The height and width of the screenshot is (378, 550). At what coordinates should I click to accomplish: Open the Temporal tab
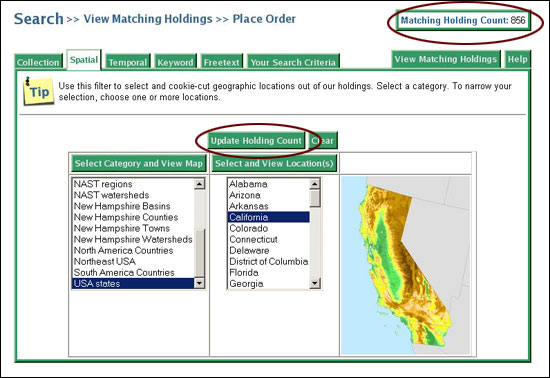(128, 62)
